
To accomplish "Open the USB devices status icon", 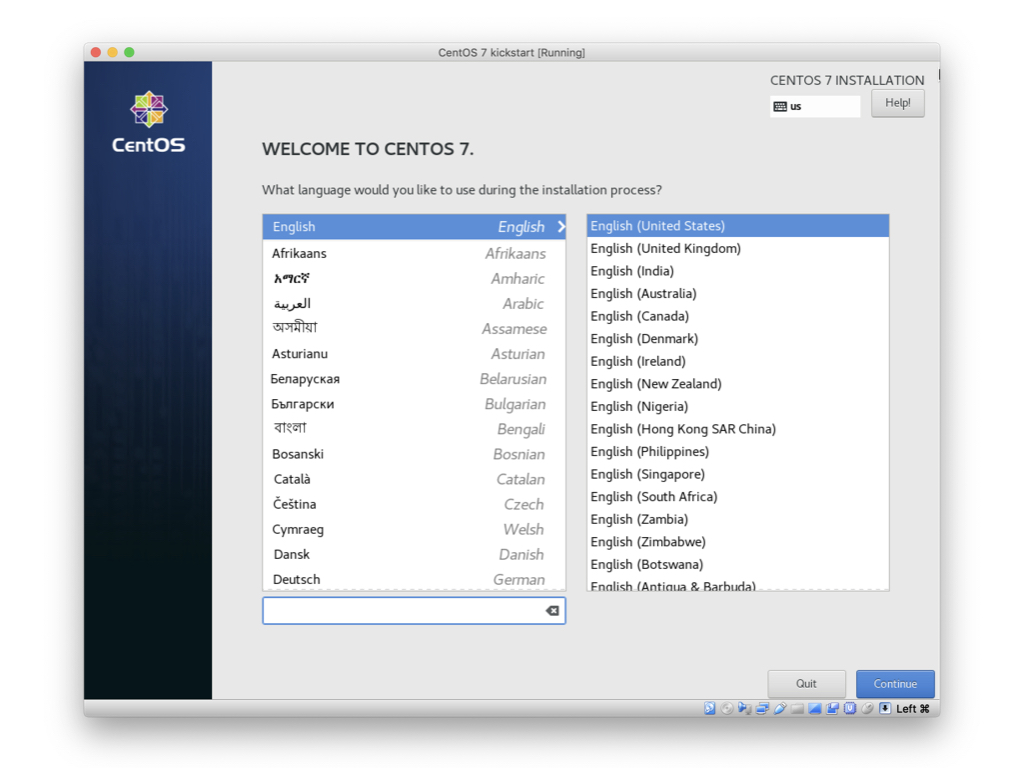I will (x=779, y=708).
